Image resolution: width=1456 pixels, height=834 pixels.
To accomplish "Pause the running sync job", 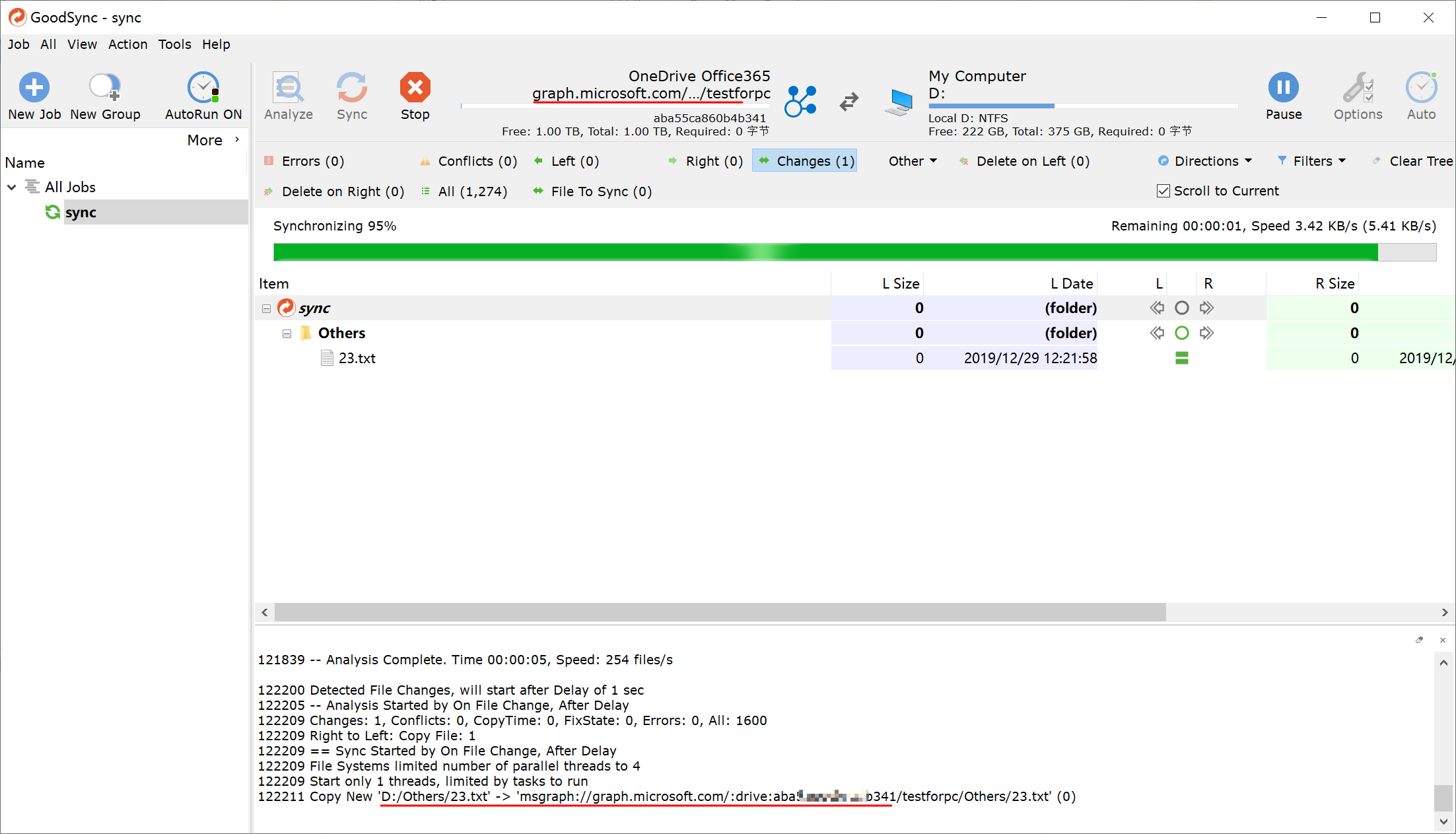I will 1283,88.
